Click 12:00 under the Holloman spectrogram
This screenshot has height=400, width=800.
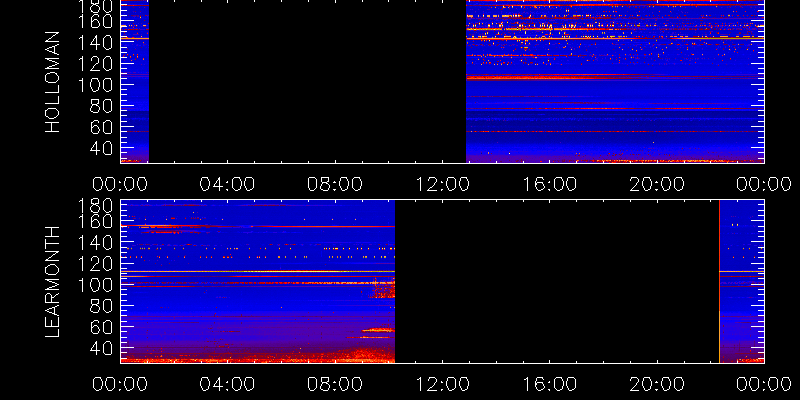(x=442, y=184)
